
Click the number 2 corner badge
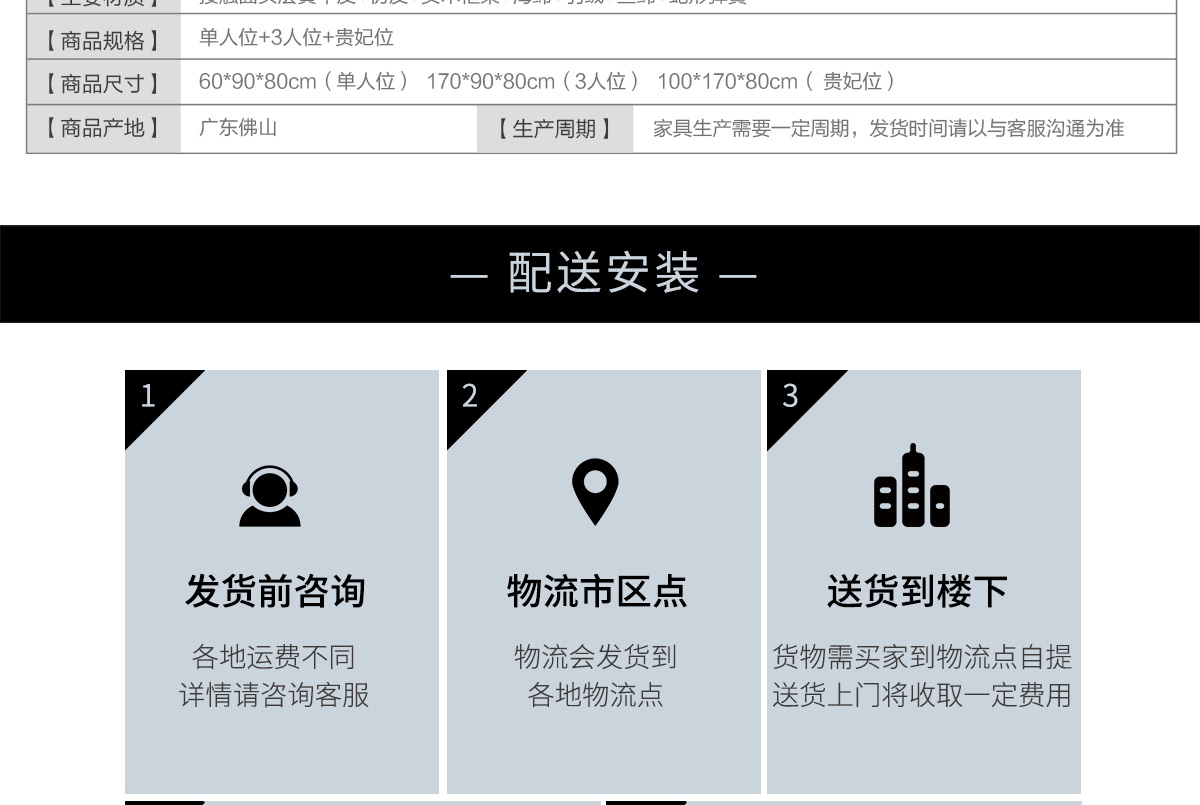coord(472,396)
